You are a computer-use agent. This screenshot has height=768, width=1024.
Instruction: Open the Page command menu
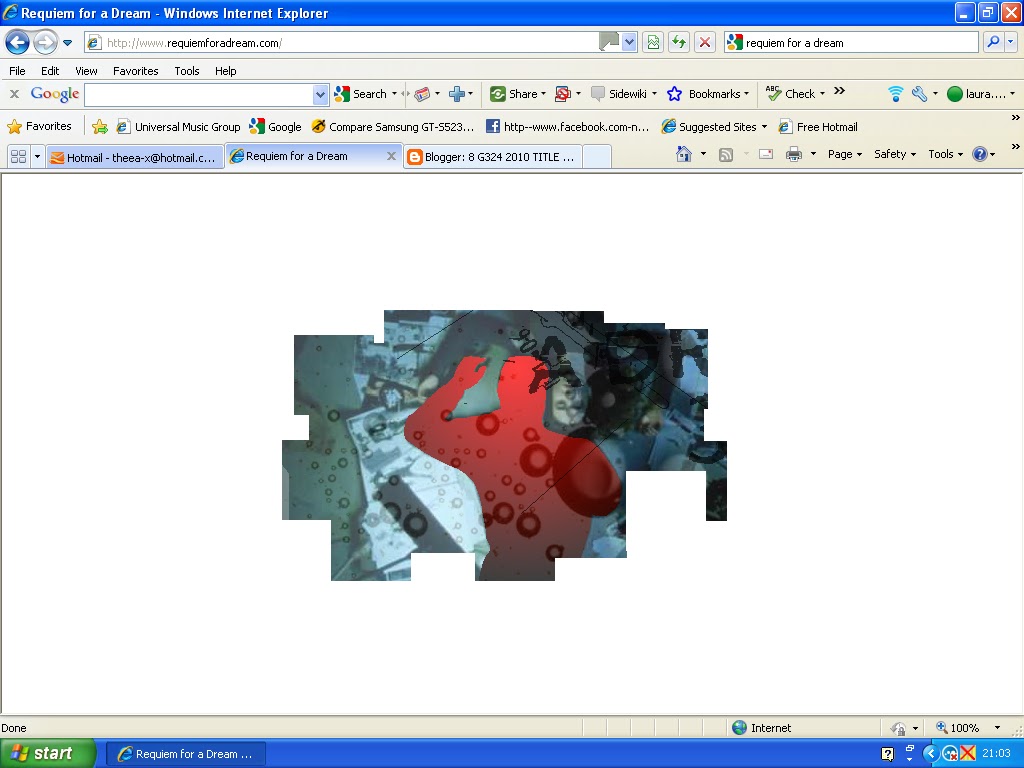[x=844, y=154]
